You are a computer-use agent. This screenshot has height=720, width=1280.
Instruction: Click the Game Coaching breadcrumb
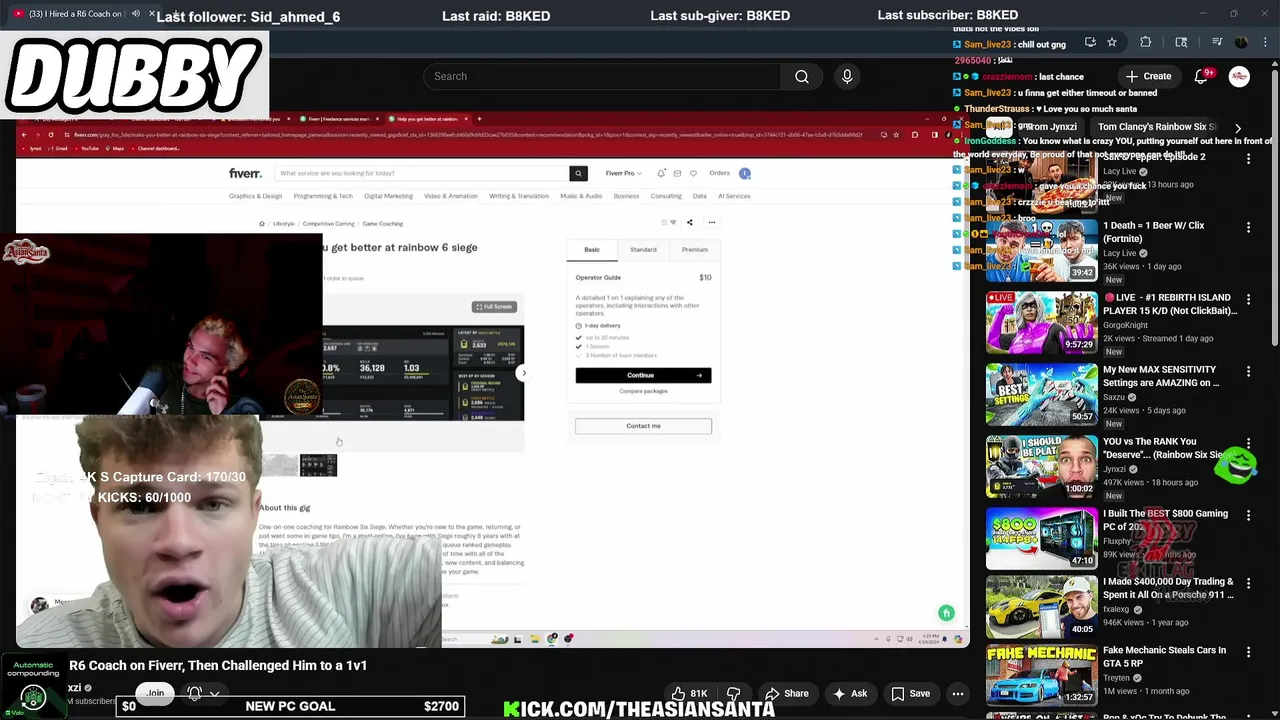(382, 224)
